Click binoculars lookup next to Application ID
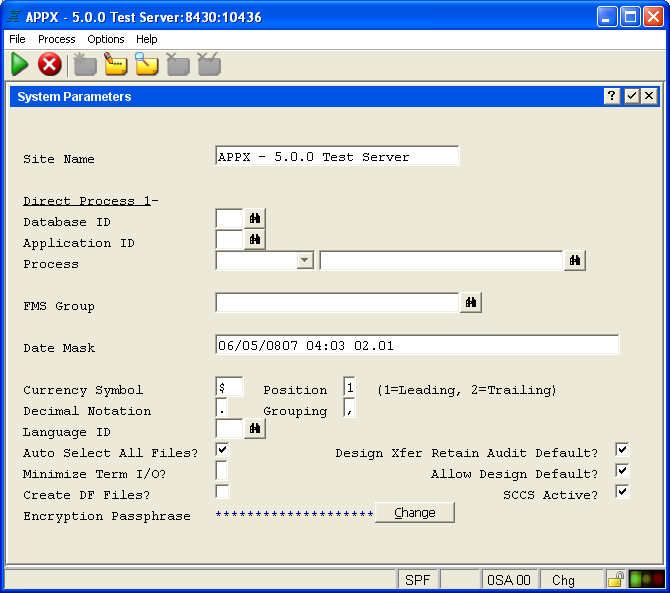670x593 pixels. point(255,239)
